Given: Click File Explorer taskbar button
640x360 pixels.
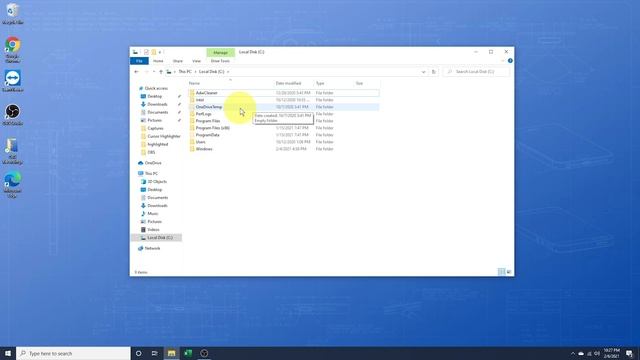Looking at the screenshot, I should coord(171,353).
